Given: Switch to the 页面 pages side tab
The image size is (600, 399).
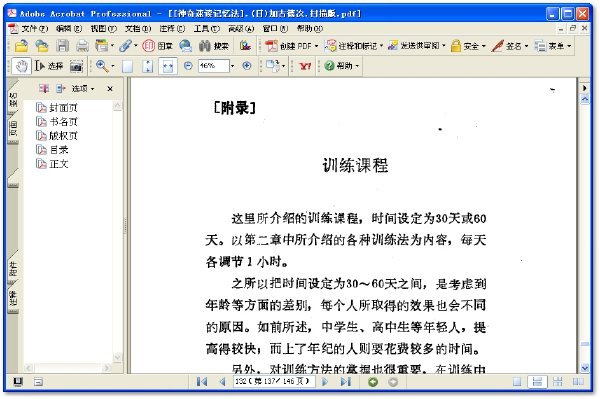Looking at the screenshot, I should pos(13,129).
